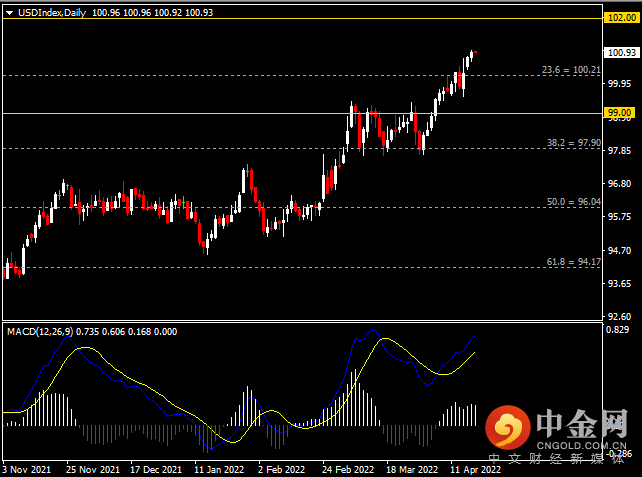Image resolution: width=642 pixels, height=477 pixels.
Task: Click the 96.80 price scale value
Action: coord(619,183)
